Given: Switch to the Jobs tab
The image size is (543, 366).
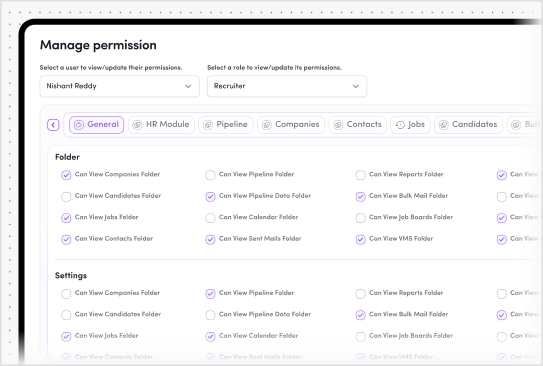Looking at the screenshot, I should (410, 125).
